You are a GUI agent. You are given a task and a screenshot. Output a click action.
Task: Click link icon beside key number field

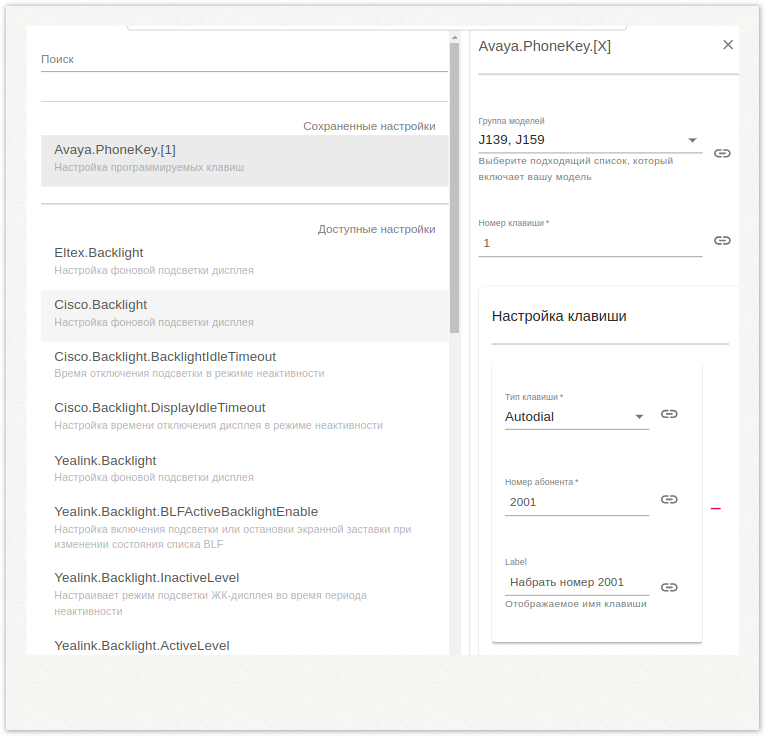[722, 241]
